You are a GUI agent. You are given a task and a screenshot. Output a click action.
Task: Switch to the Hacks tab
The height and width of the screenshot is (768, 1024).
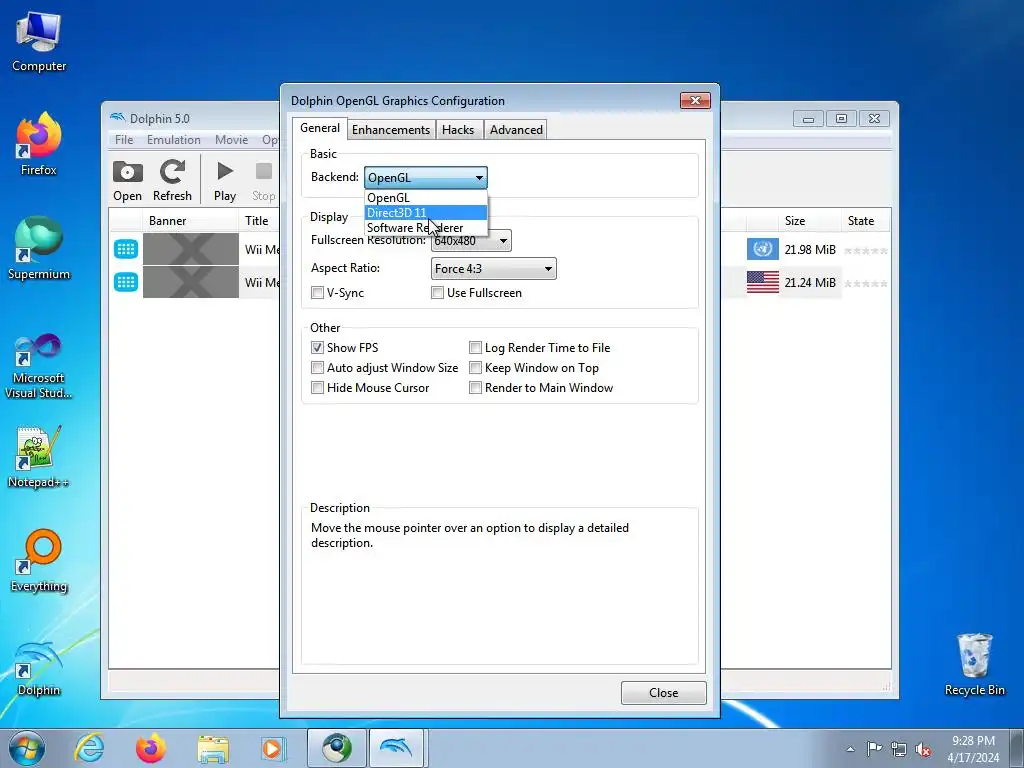coord(458,130)
